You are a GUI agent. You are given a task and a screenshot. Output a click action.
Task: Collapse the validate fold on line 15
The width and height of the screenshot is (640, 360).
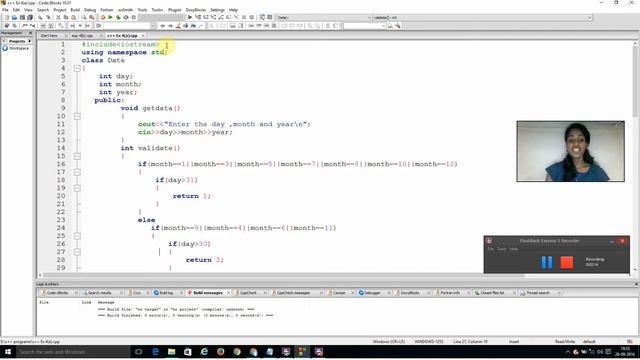click(77, 156)
